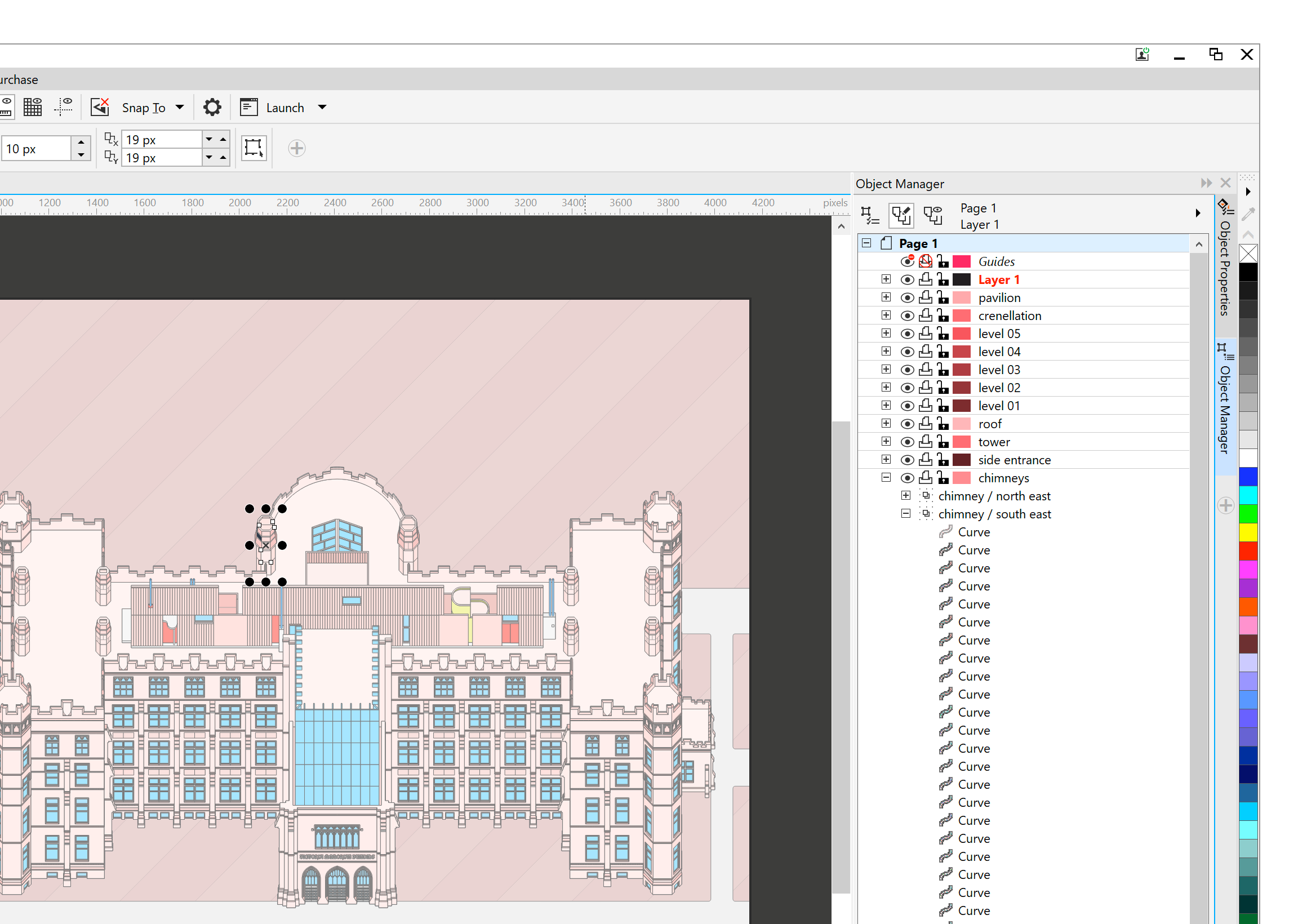Image resolution: width=1307 pixels, height=924 pixels.
Task: Pick the yellow swatch in color palette
Action: (1248, 533)
